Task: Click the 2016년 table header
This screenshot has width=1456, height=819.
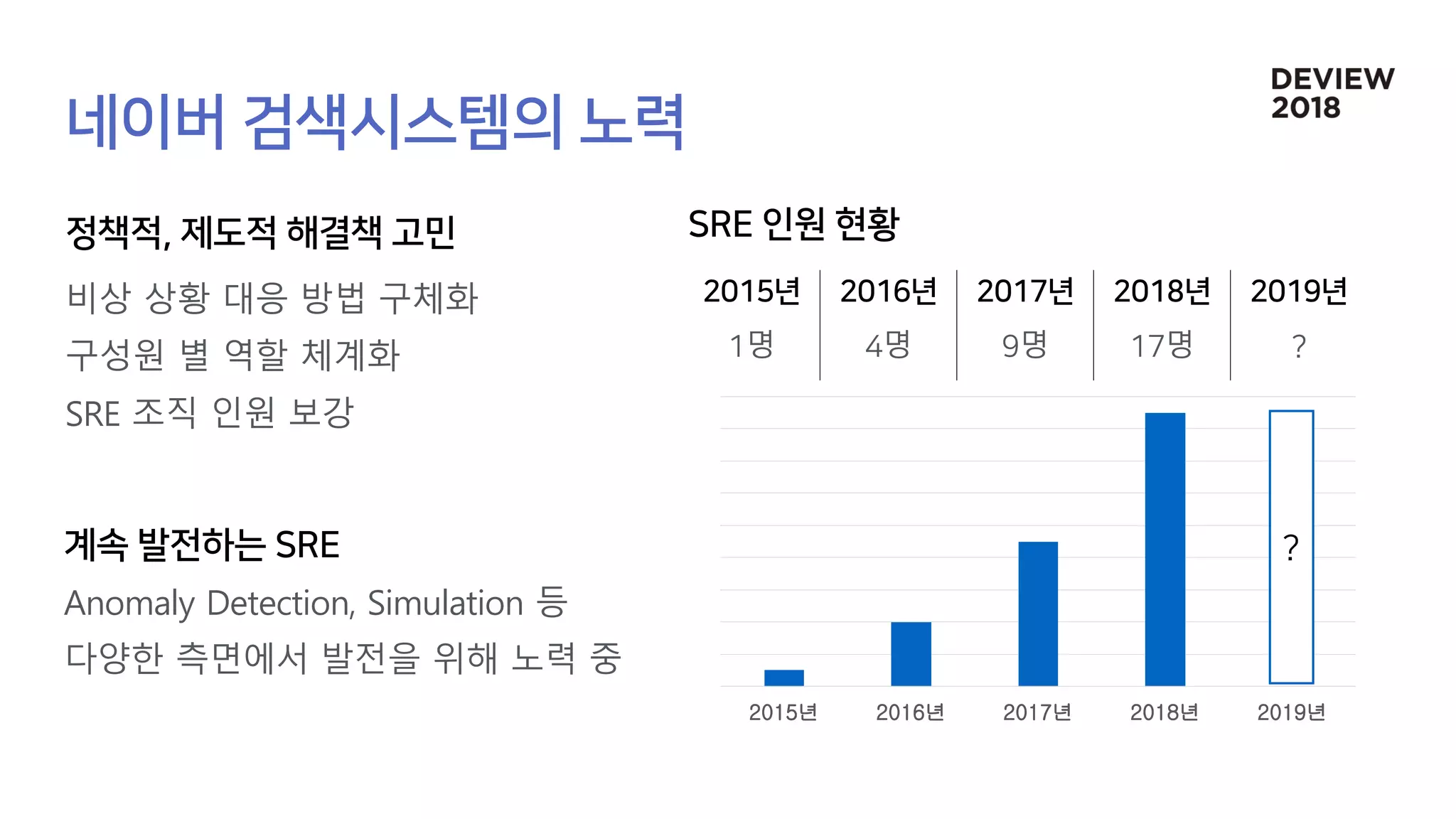Action: [888, 291]
